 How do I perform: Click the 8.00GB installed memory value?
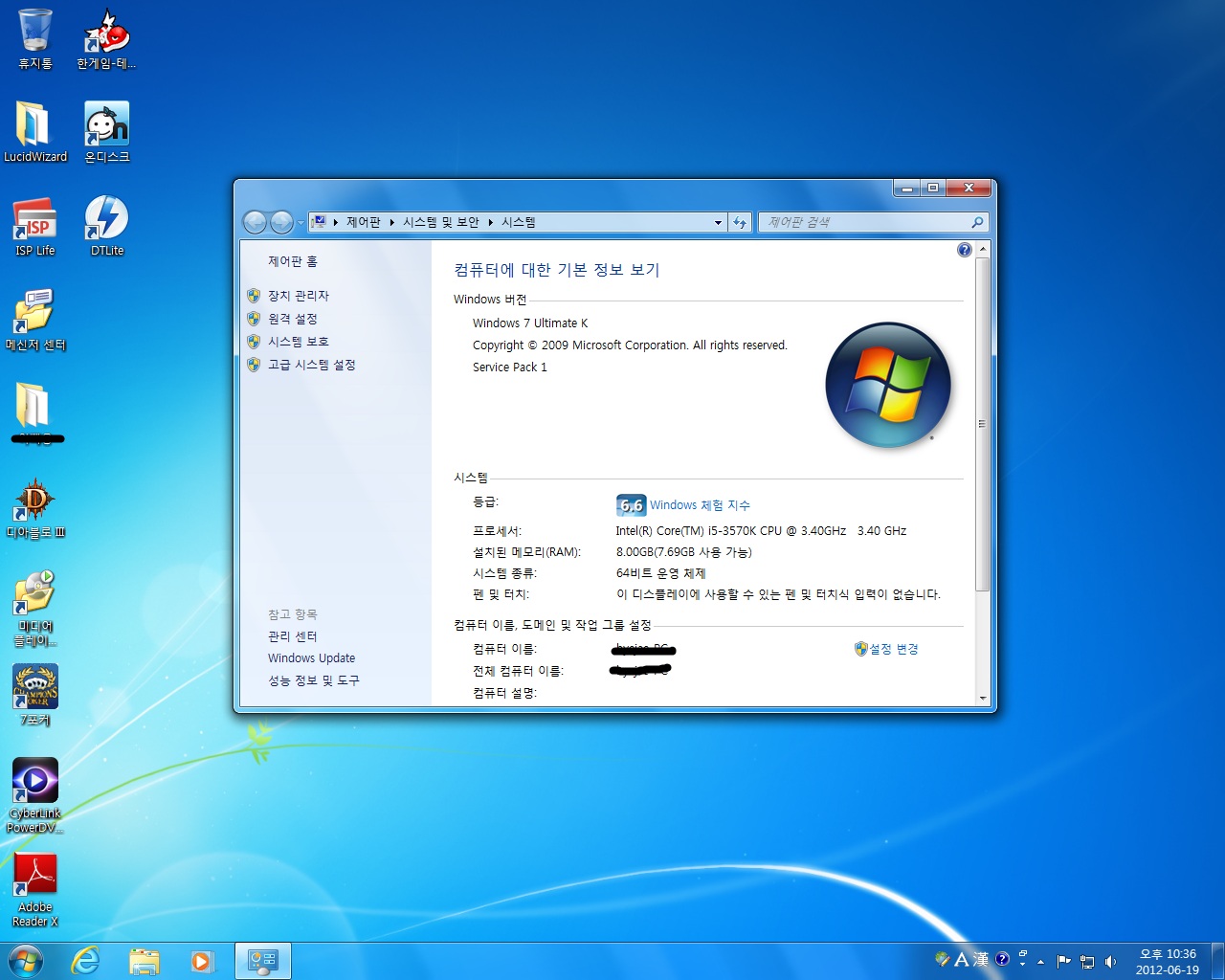pos(684,552)
